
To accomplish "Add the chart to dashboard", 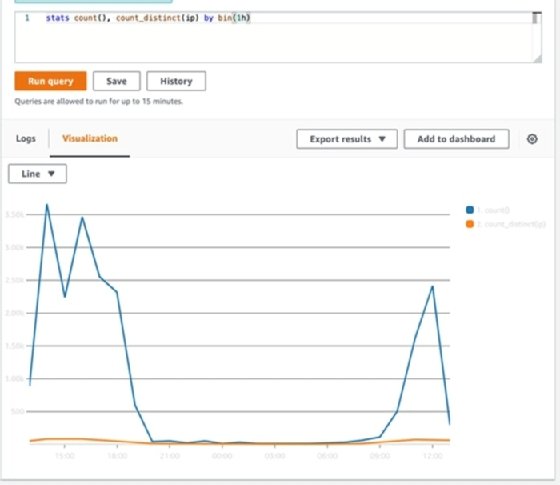I will [456, 139].
